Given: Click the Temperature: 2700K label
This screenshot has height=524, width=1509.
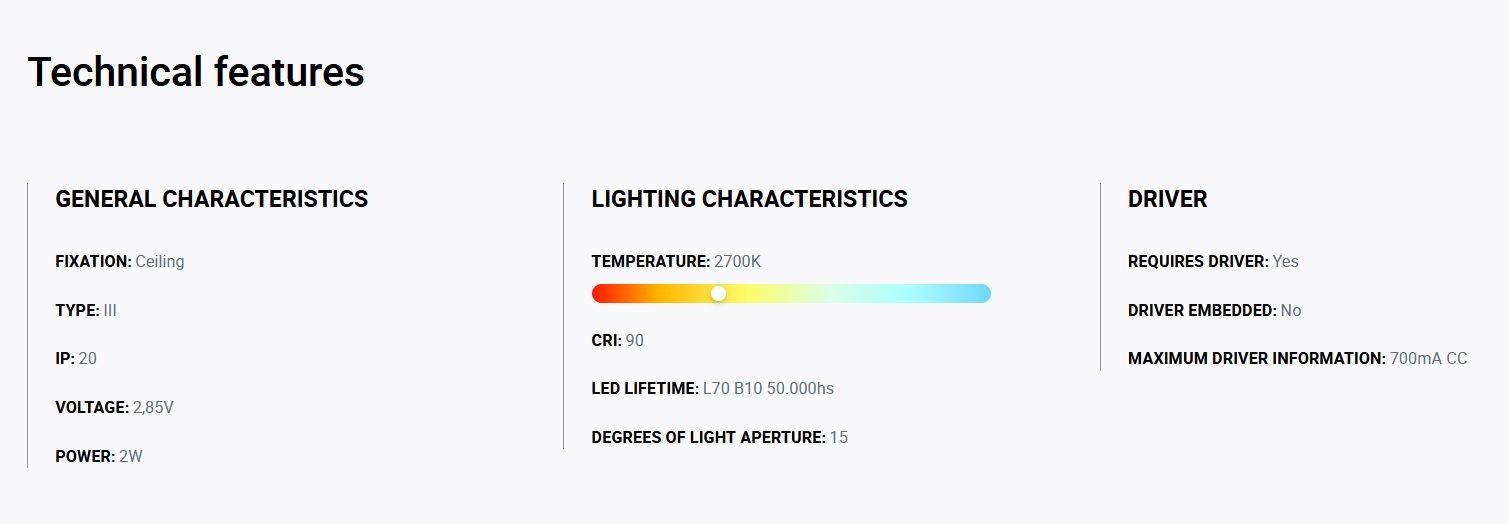Looking at the screenshot, I should pos(677,261).
